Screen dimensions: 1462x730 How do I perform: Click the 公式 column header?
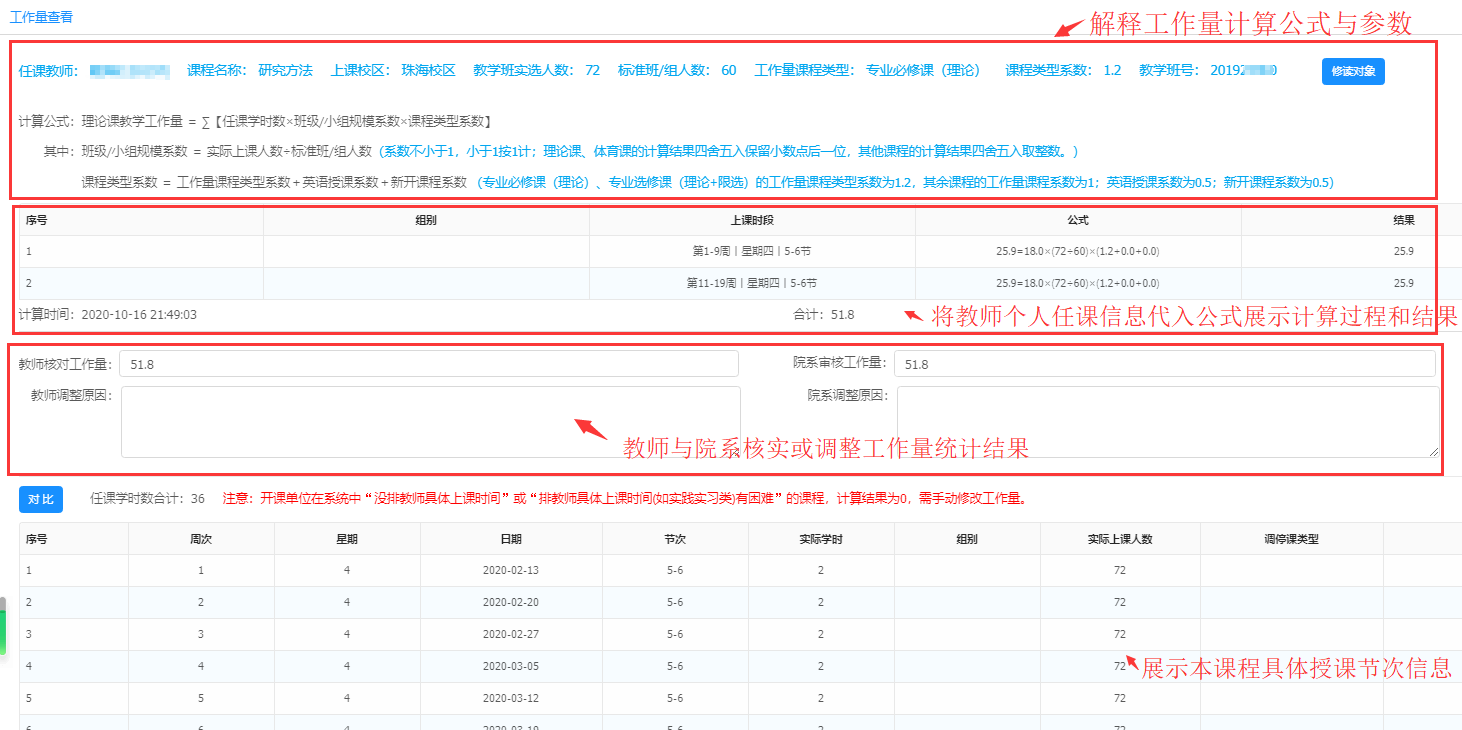(x=1077, y=220)
